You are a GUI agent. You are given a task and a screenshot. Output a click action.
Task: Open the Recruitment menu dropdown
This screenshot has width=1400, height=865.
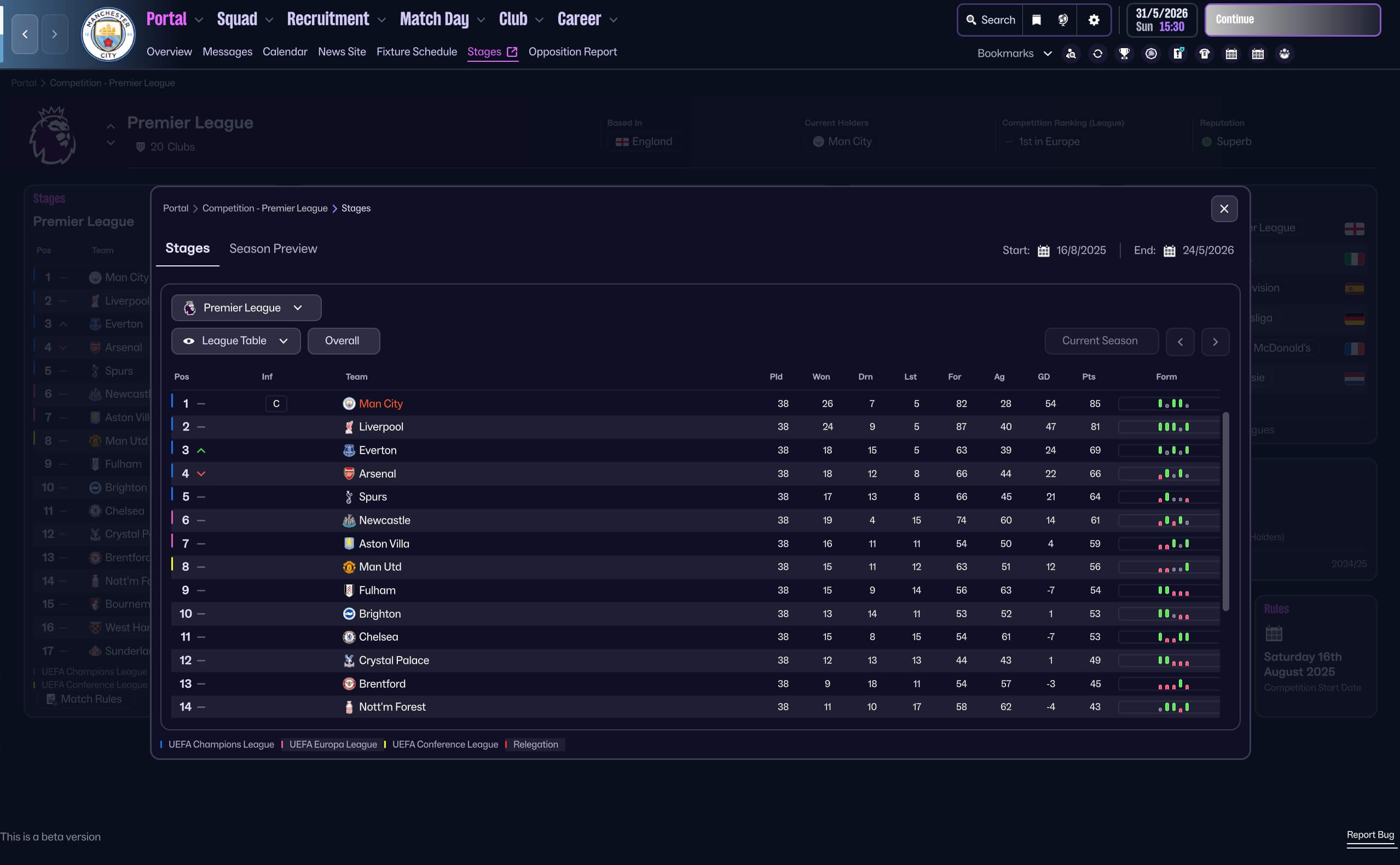tap(337, 20)
